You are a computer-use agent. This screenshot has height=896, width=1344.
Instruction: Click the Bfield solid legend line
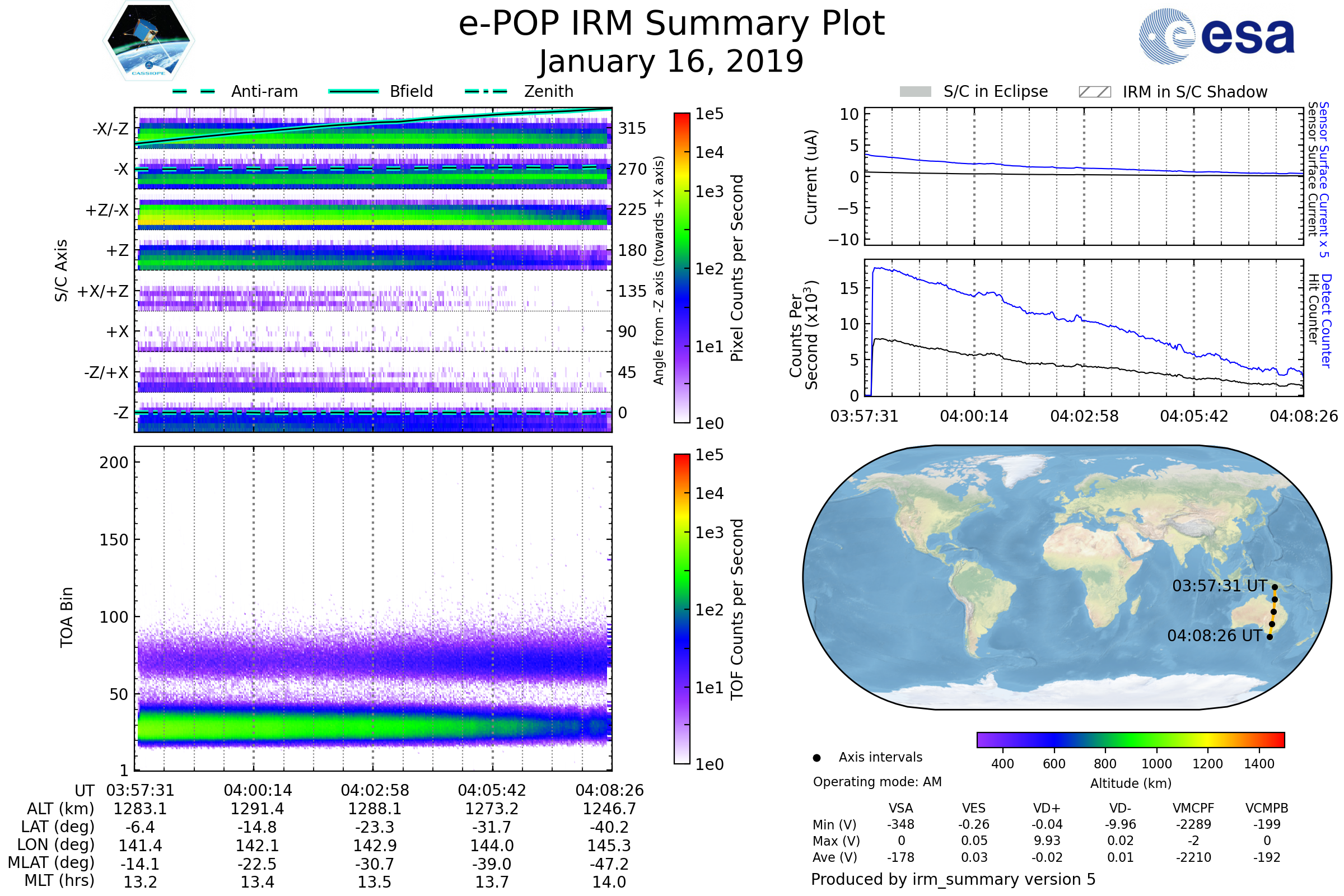(353, 91)
